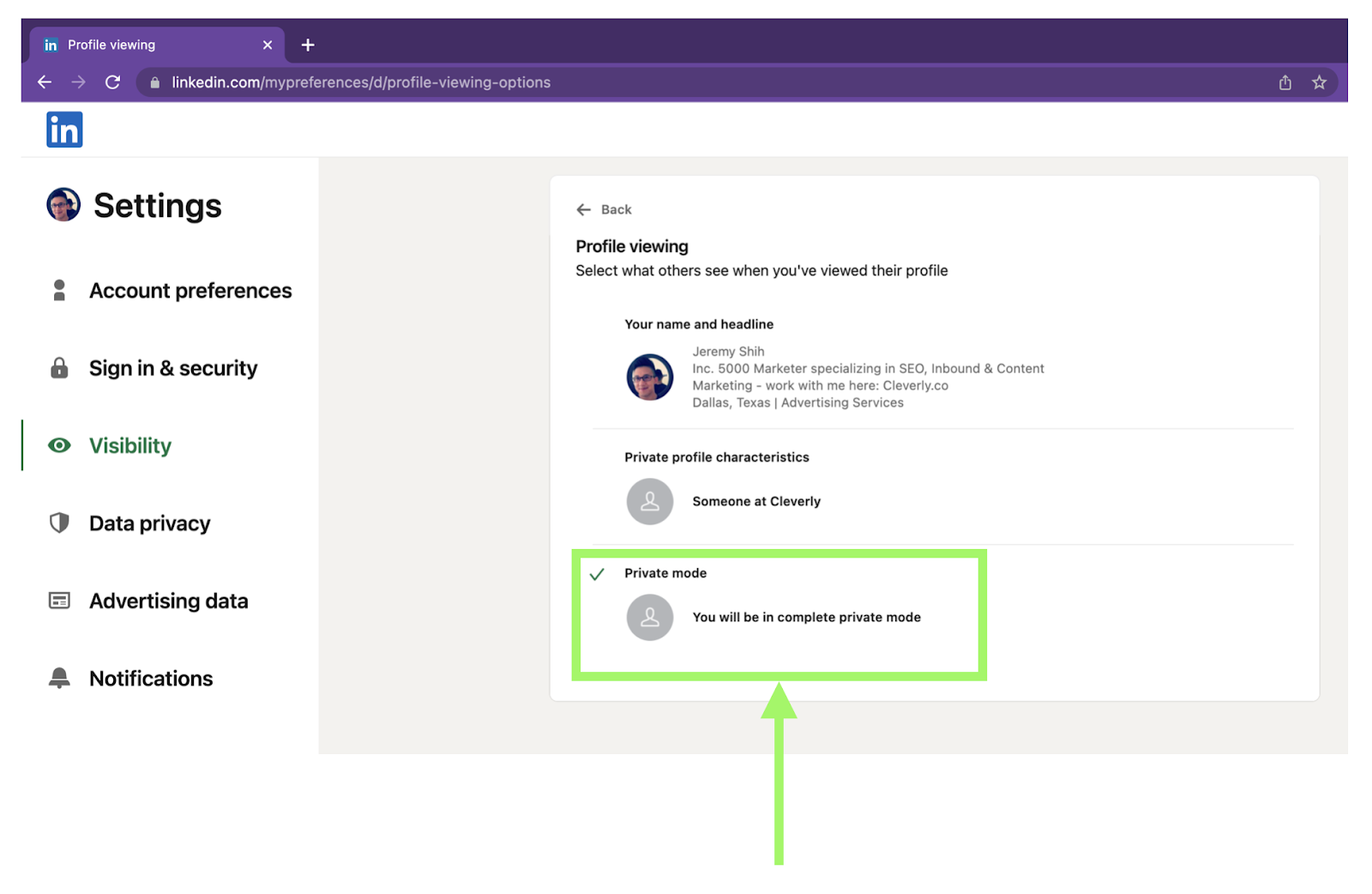
Task: Click the bell icon beside Notifications
Action: [x=59, y=678]
